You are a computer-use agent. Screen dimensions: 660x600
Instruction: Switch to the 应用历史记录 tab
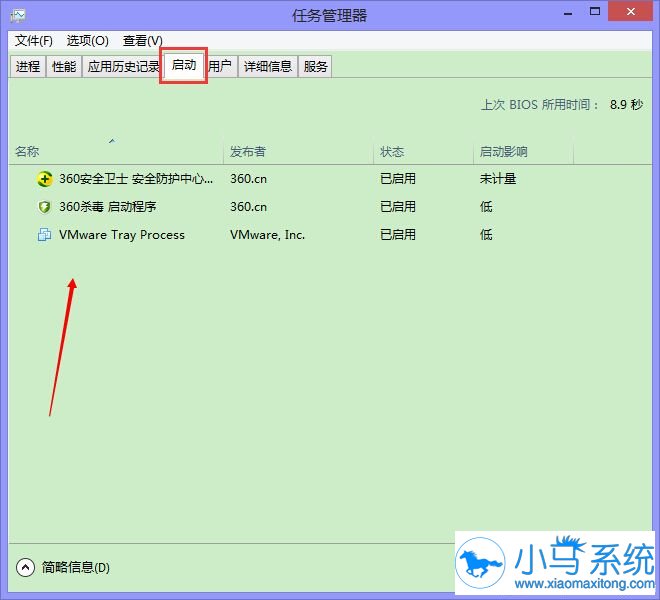122,67
